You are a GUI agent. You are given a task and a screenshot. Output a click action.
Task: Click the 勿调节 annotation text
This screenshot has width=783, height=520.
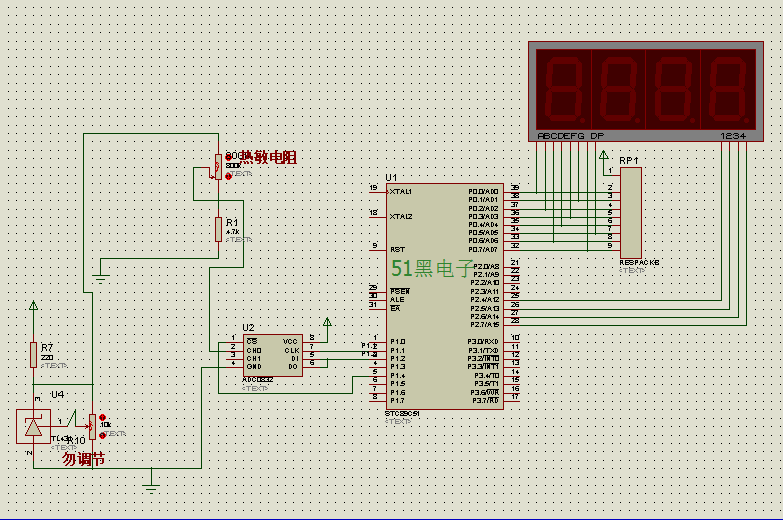point(83,459)
